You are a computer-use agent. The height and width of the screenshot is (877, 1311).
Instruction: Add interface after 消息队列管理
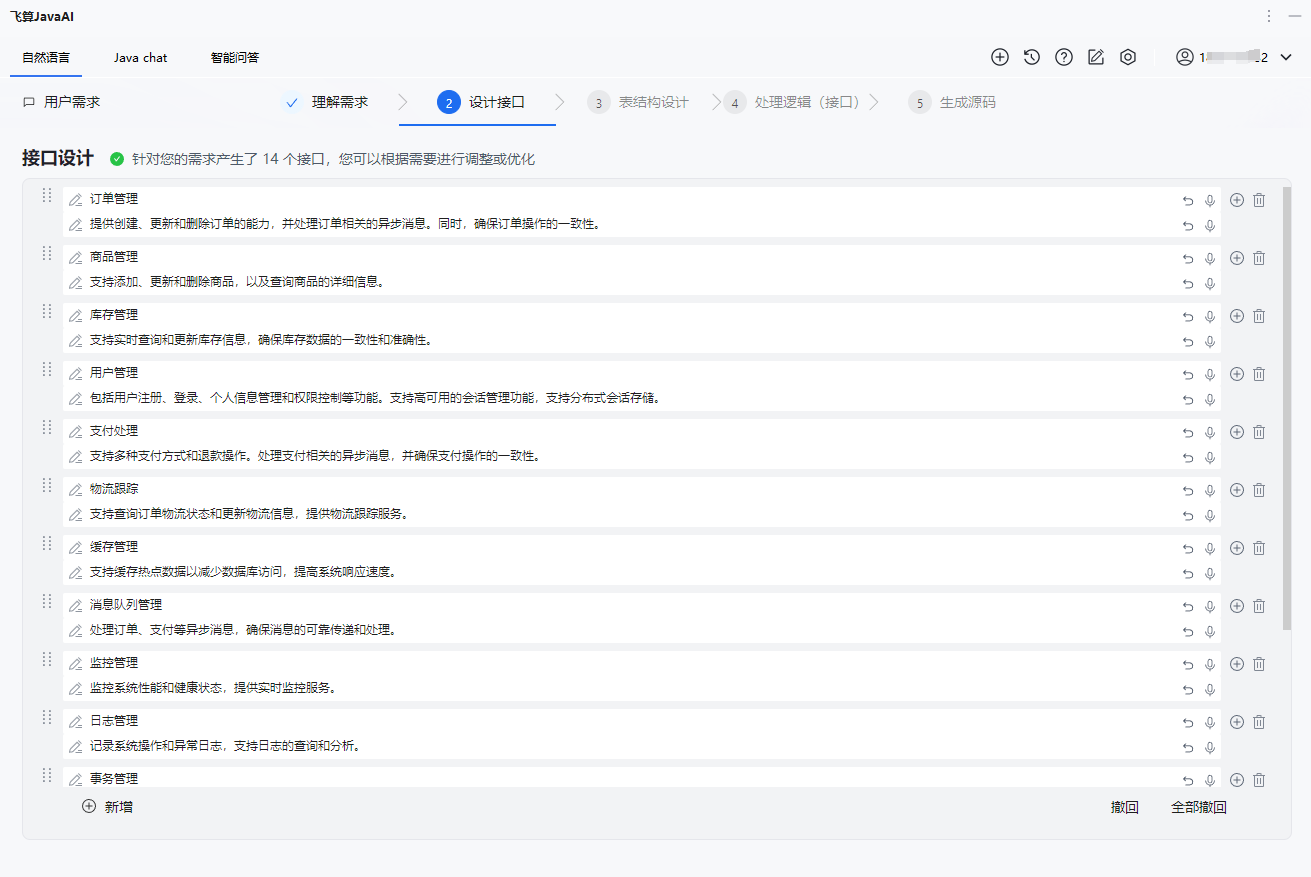tap(1237, 606)
